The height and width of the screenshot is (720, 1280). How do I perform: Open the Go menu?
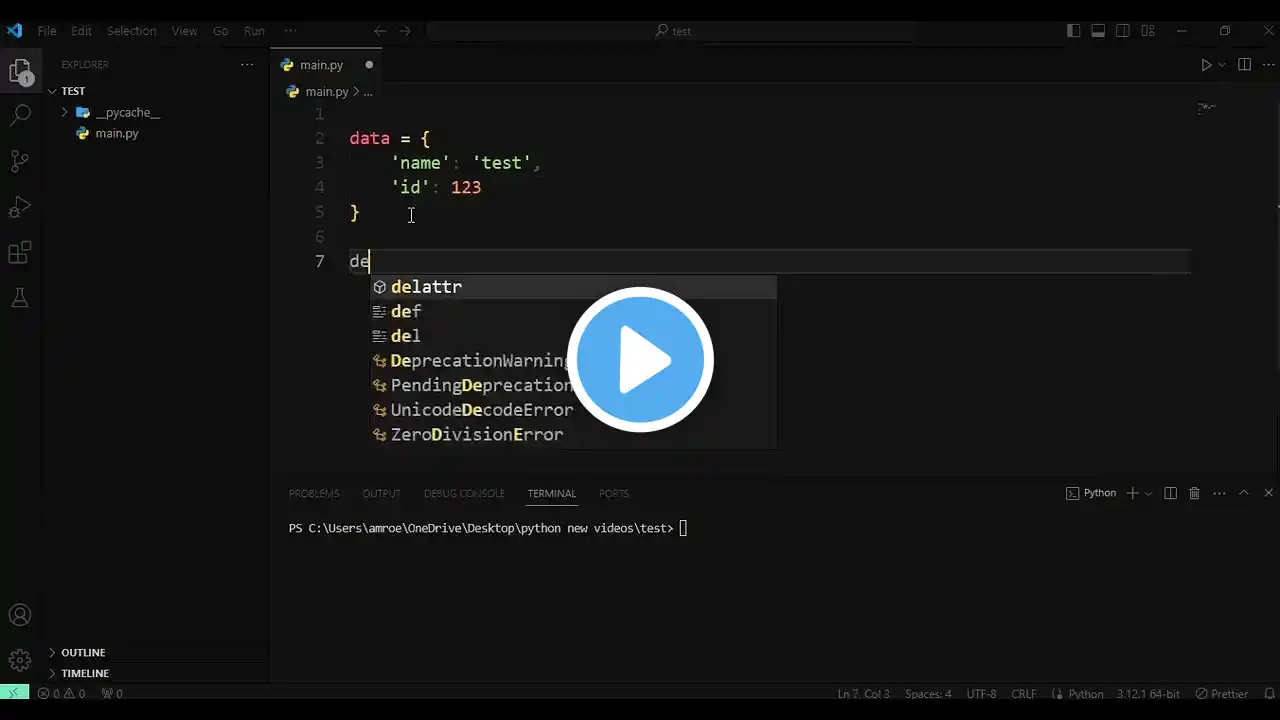point(220,31)
